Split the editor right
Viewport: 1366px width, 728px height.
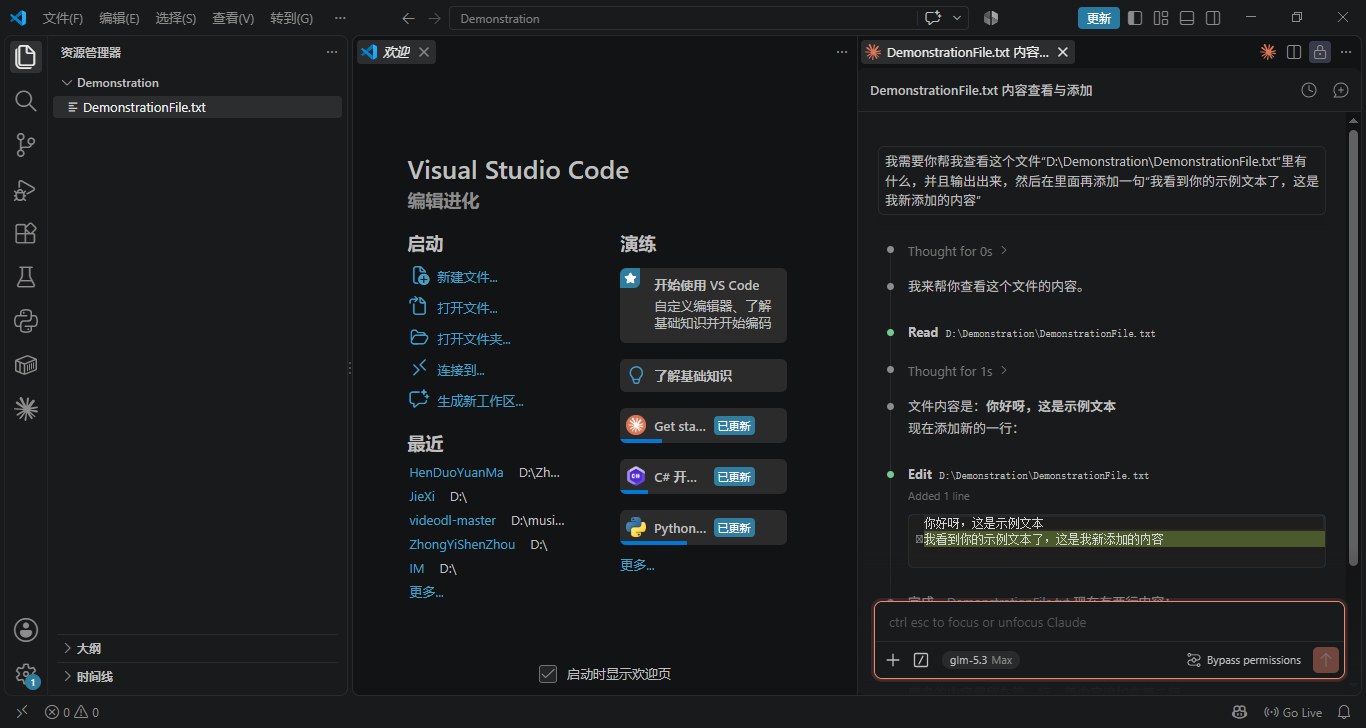tap(1294, 52)
